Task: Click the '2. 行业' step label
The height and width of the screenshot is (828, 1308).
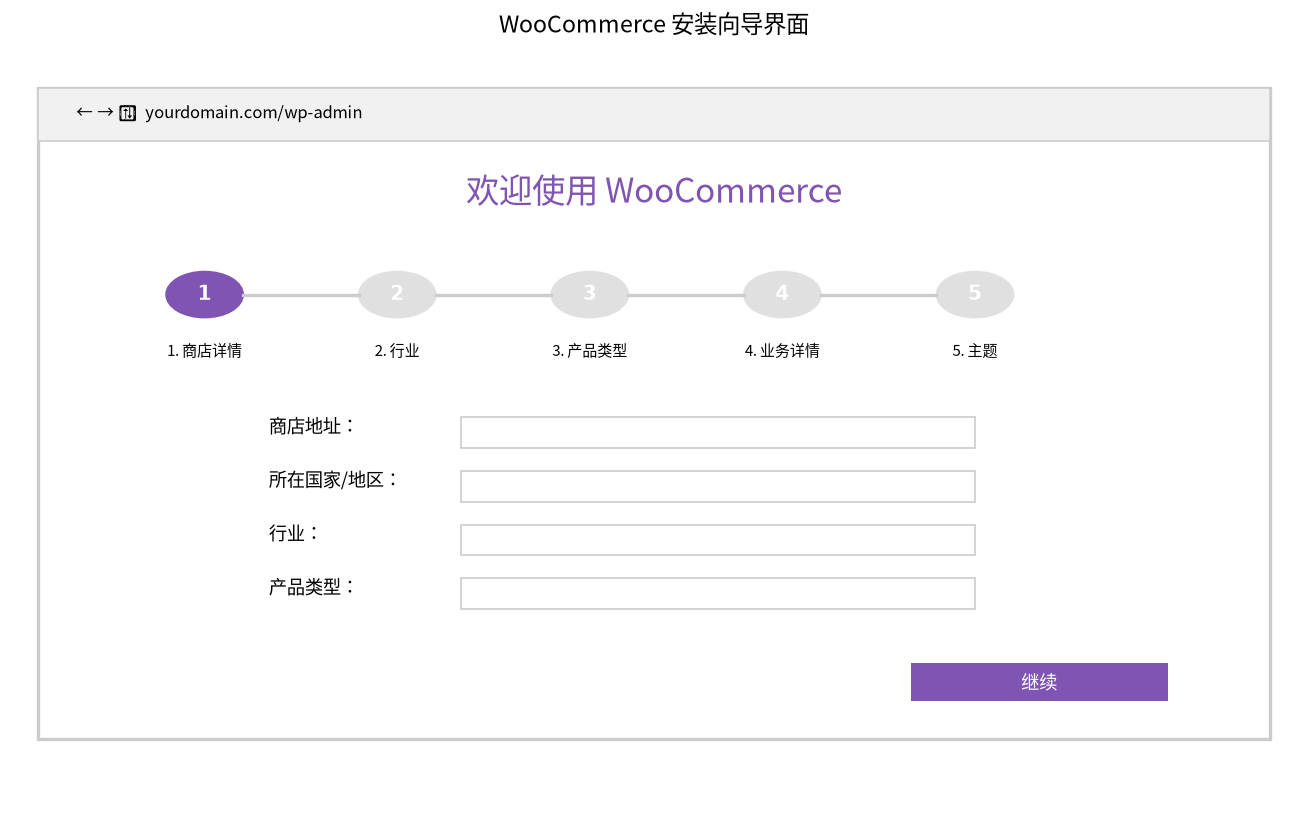Action: 397,351
